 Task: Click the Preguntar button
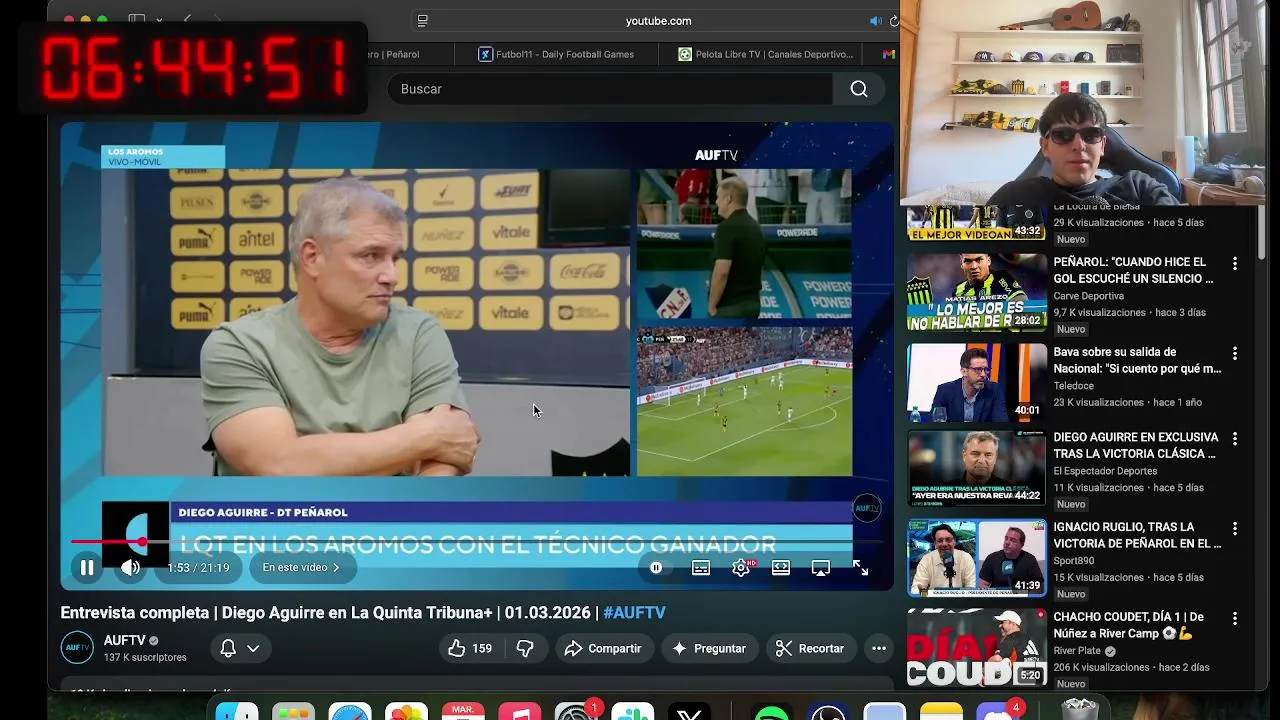click(709, 648)
